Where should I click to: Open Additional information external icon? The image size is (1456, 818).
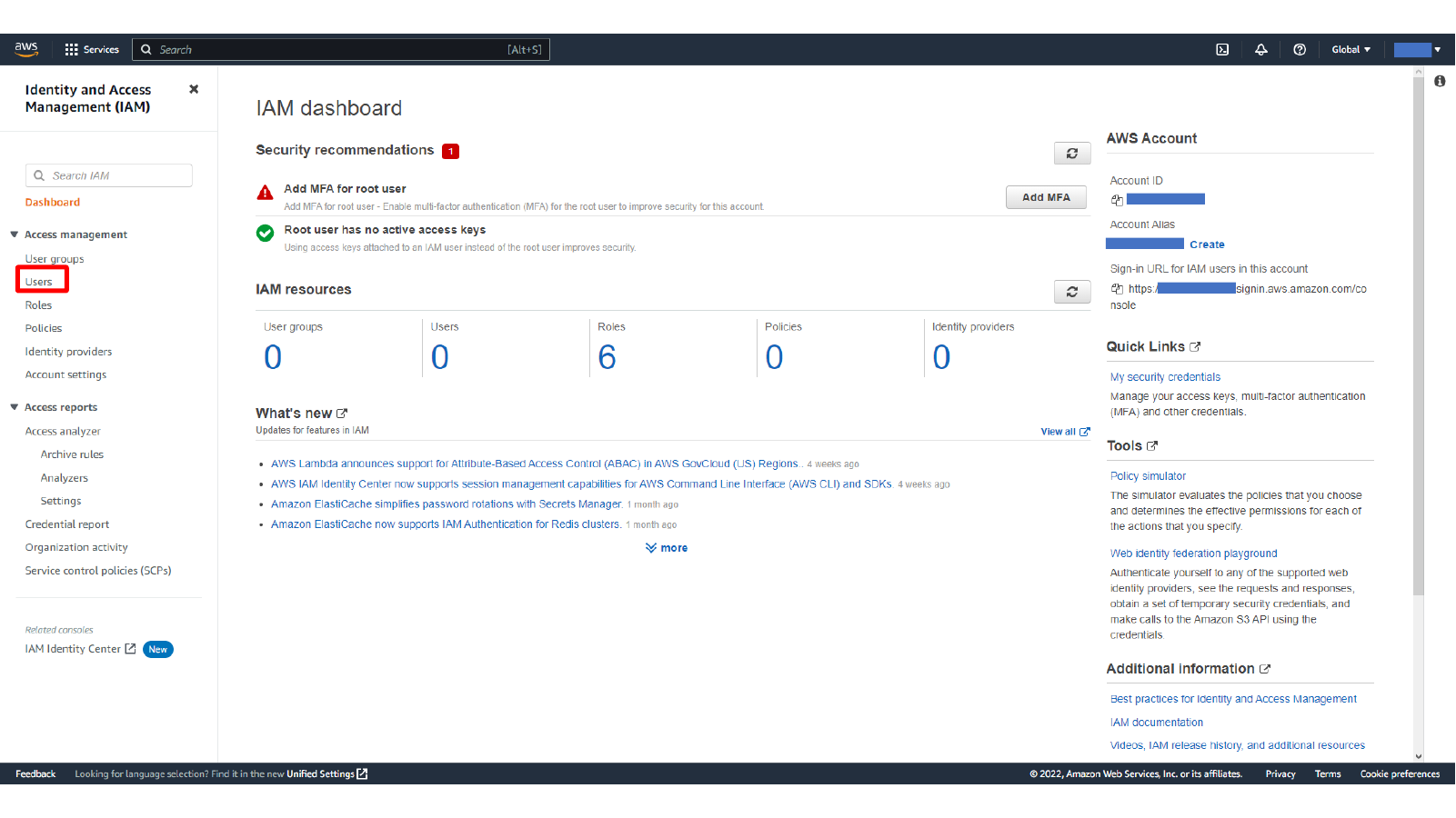[1264, 669]
